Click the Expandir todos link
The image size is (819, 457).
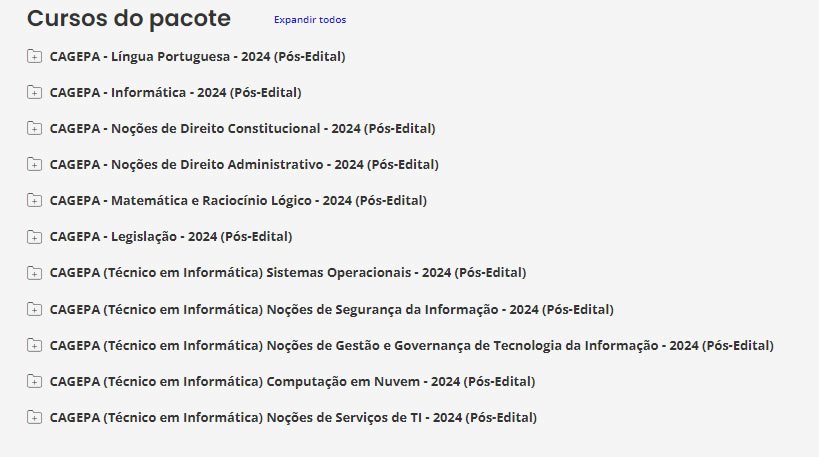click(x=310, y=20)
